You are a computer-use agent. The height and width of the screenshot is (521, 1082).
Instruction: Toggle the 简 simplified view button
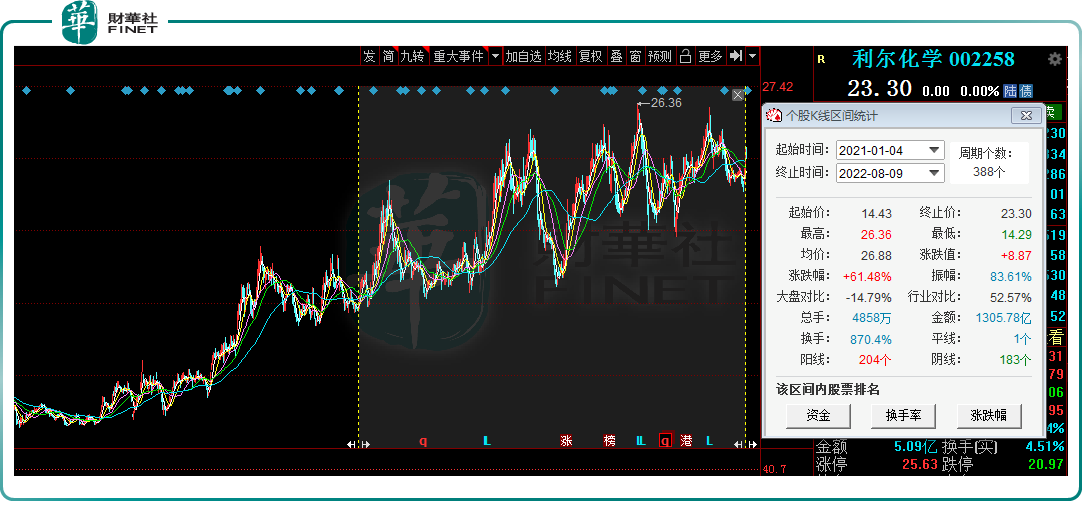[x=389, y=57]
